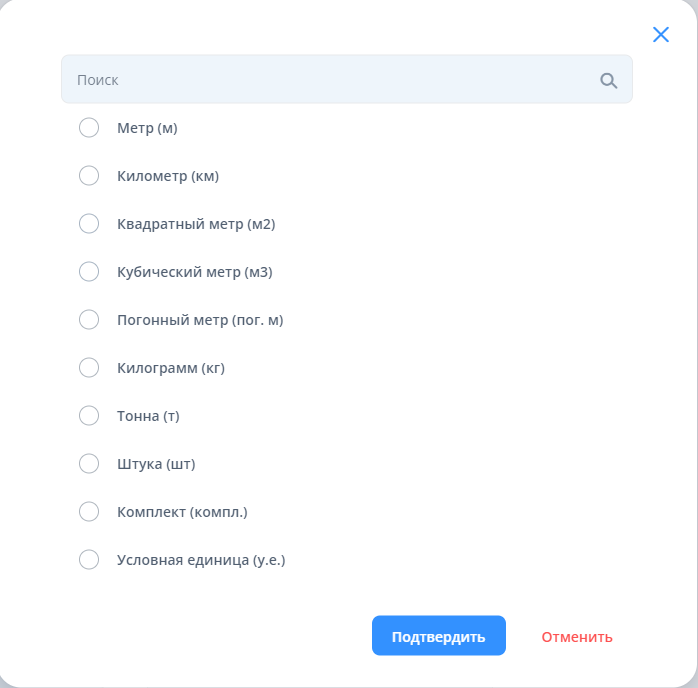Click the 'Метр (м)' label text

(x=147, y=128)
